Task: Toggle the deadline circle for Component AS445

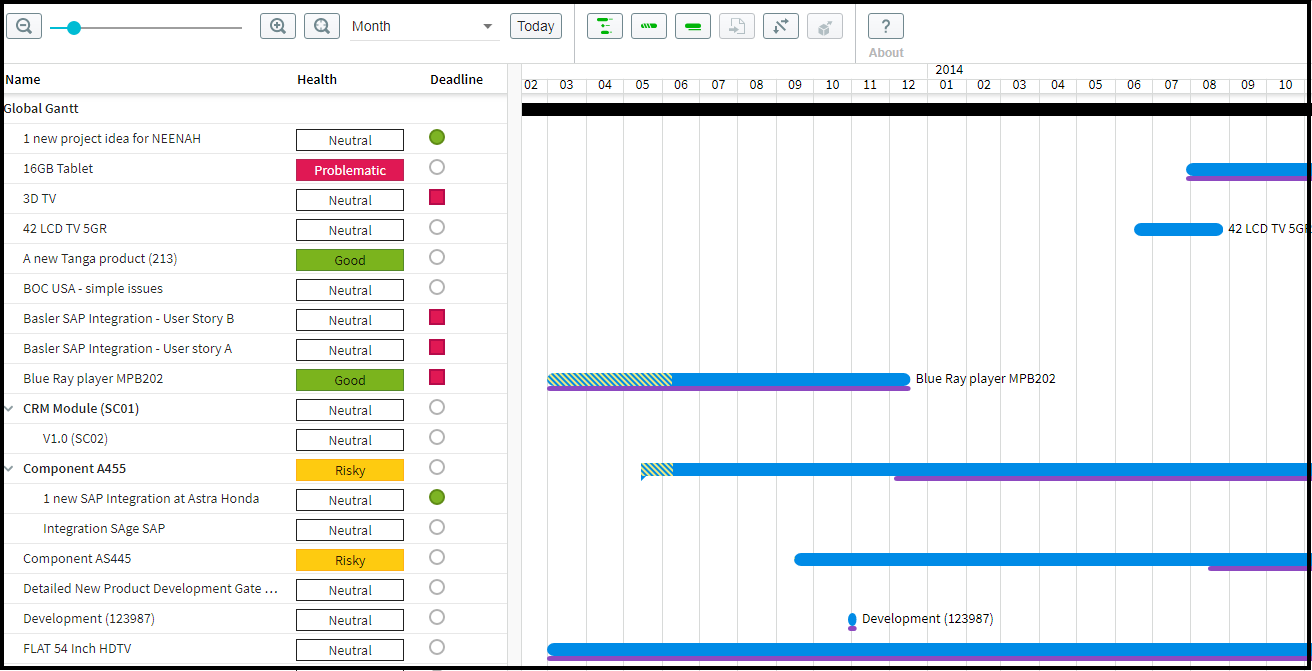Action: coord(436,559)
